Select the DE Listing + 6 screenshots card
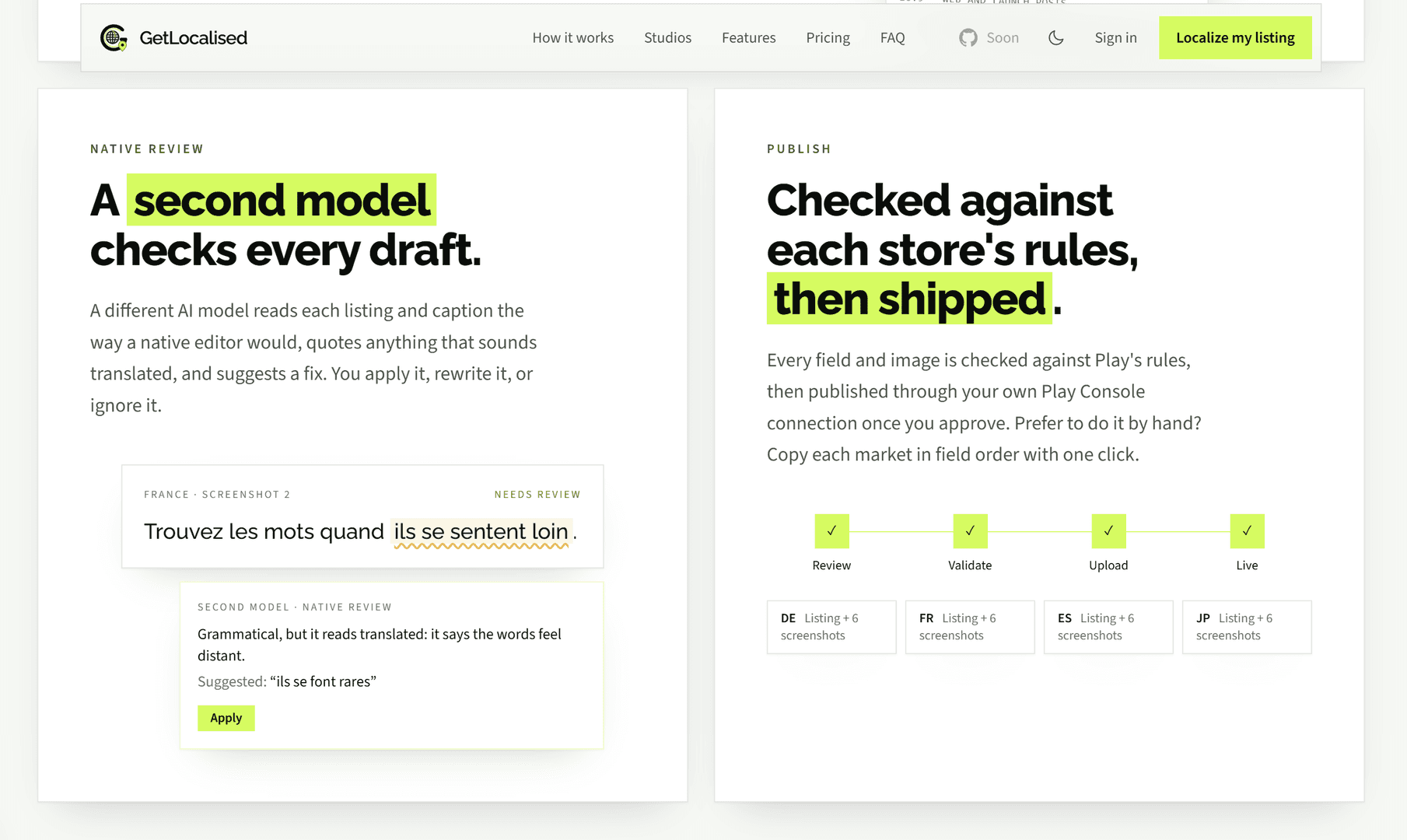 pyautogui.click(x=831, y=627)
